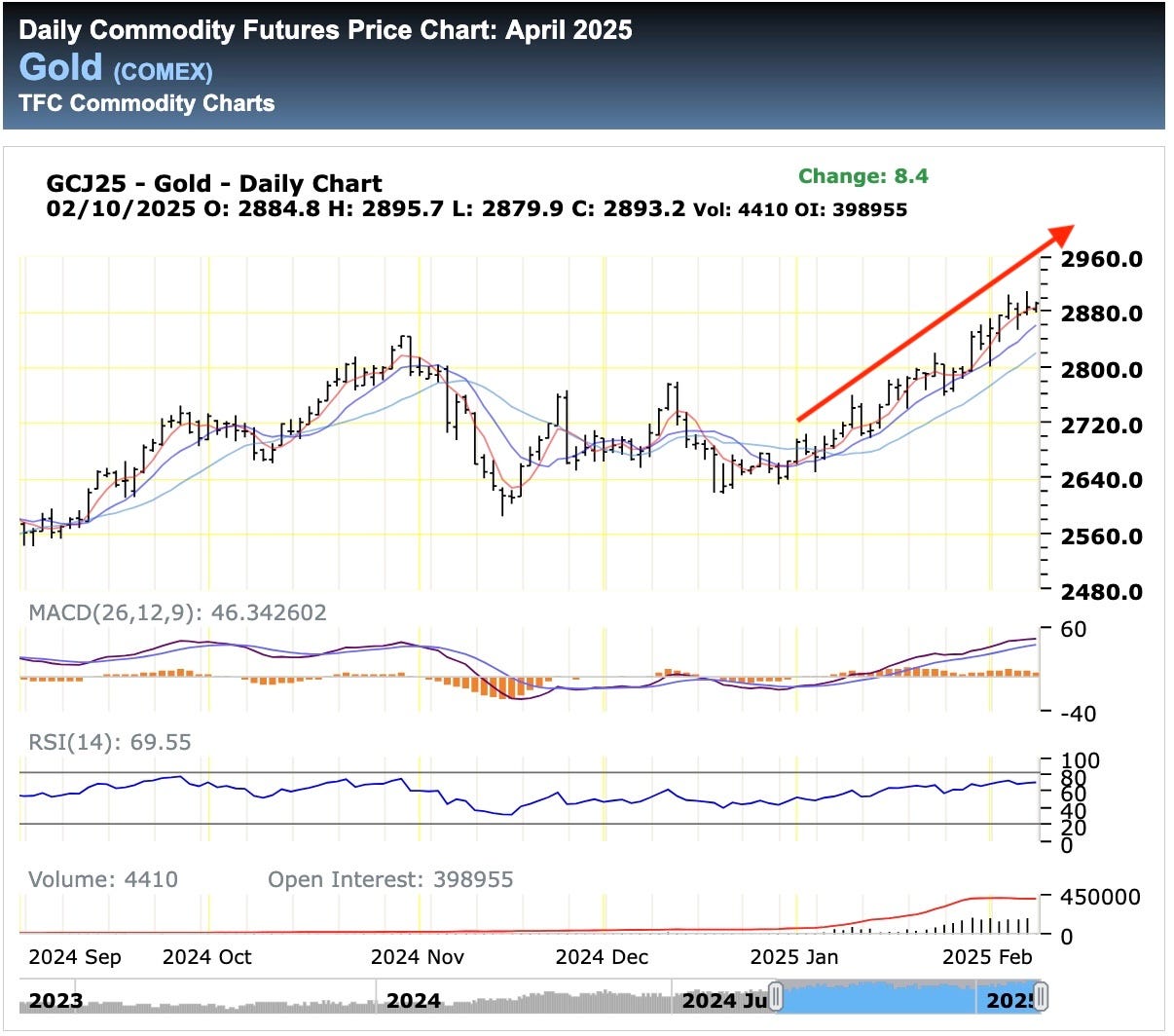Click the blue selected range in the navigator
The width and height of the screenshot is (1174, 1036).
(908, 998)
